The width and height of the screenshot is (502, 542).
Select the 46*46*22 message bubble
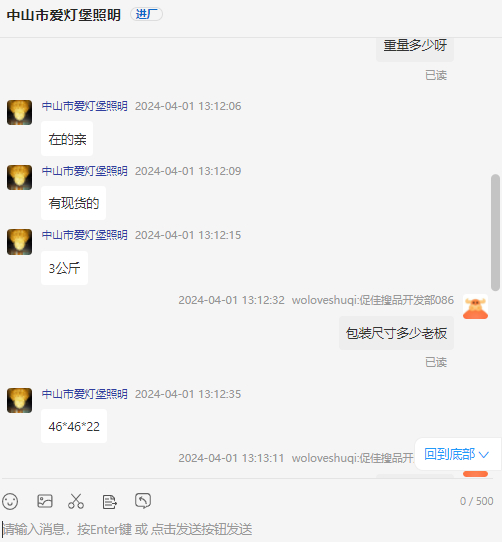74,426
